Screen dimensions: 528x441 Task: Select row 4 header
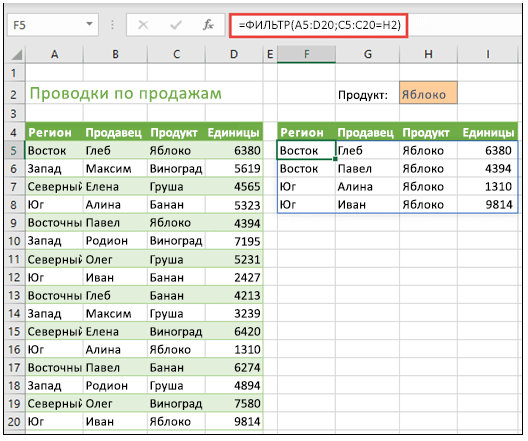[x=14, y=132]
